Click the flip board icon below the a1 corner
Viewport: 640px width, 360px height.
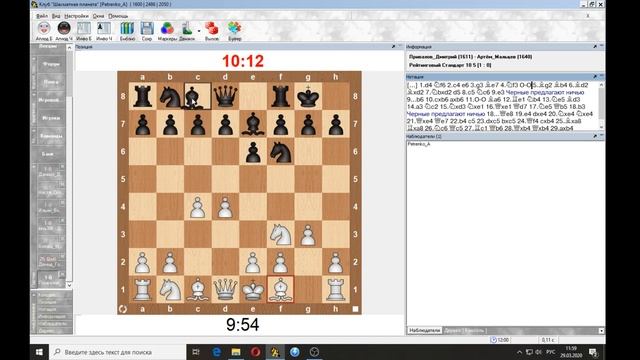pos(123,309)
